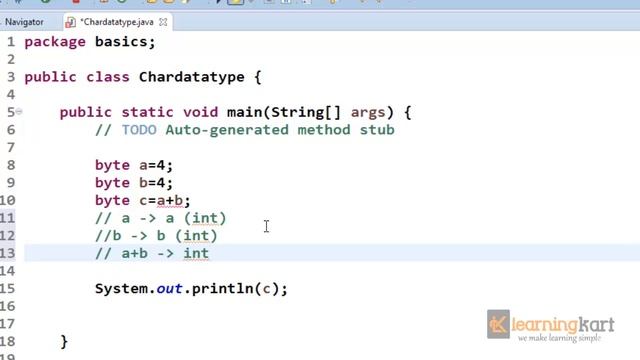640x360 pixels.
Task: Click the '//b -> b (int)' comment
Action: pos(156,236)
